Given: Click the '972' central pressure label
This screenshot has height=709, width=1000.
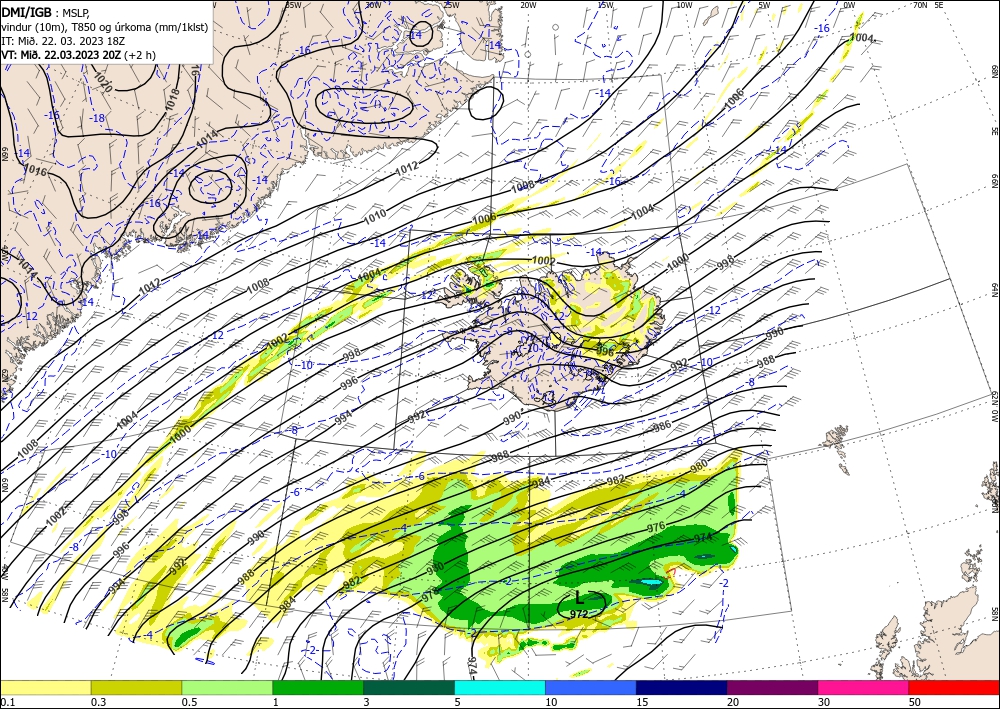Looking at the screenshot, I should (578, 614).
